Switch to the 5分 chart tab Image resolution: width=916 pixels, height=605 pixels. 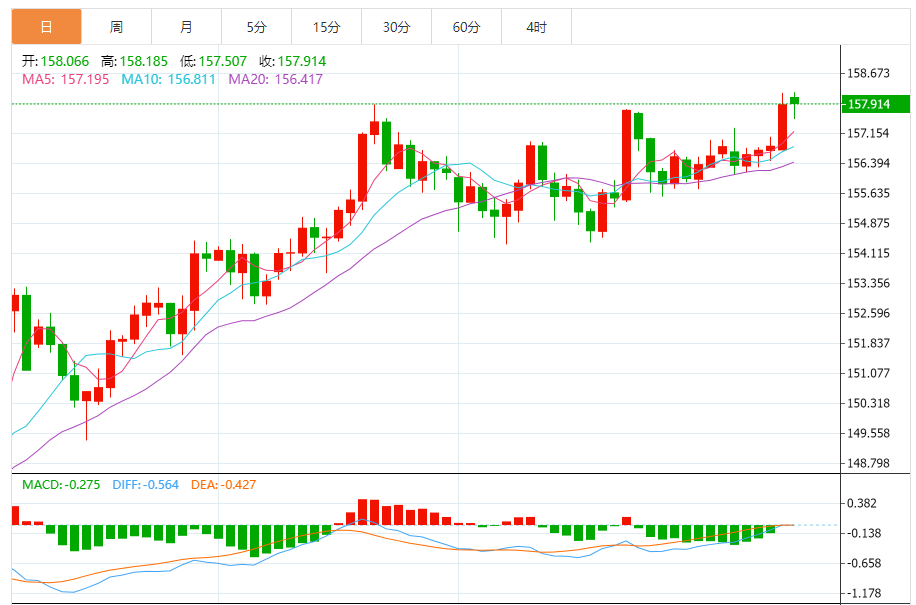point(257,27)
